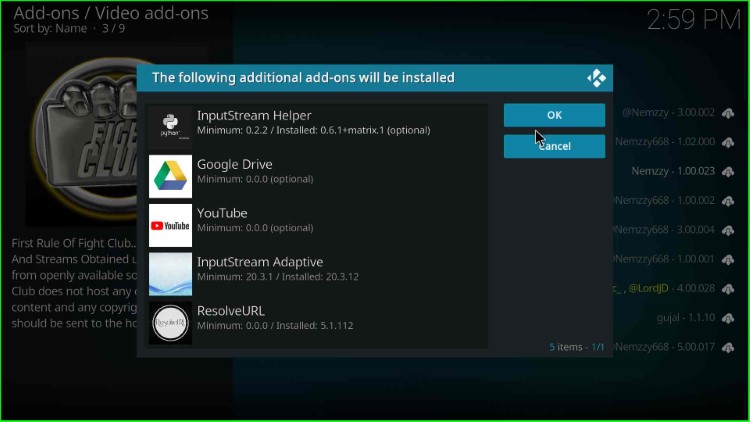Screen dimensions: 750x422
Task: Click 'Minimum: 20.3.1 / Installed: 20.3.12' text
Action: [x=278, y=277]
